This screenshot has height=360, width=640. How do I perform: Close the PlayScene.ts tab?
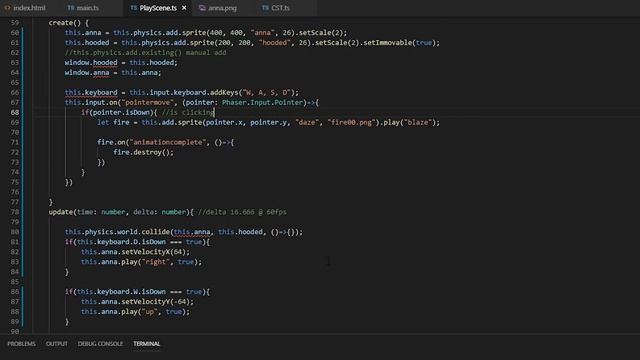pyautogui.click(x=184, y=8)
